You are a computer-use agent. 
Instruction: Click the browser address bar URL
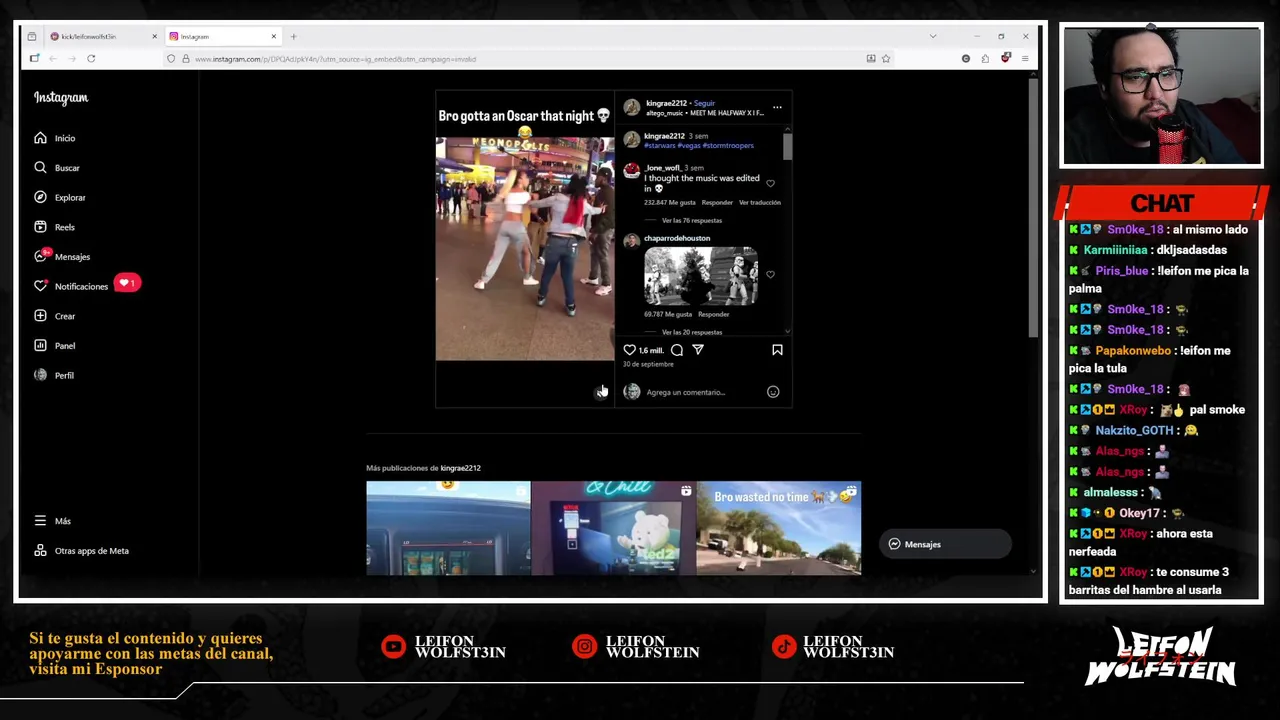tap(335, 59)
